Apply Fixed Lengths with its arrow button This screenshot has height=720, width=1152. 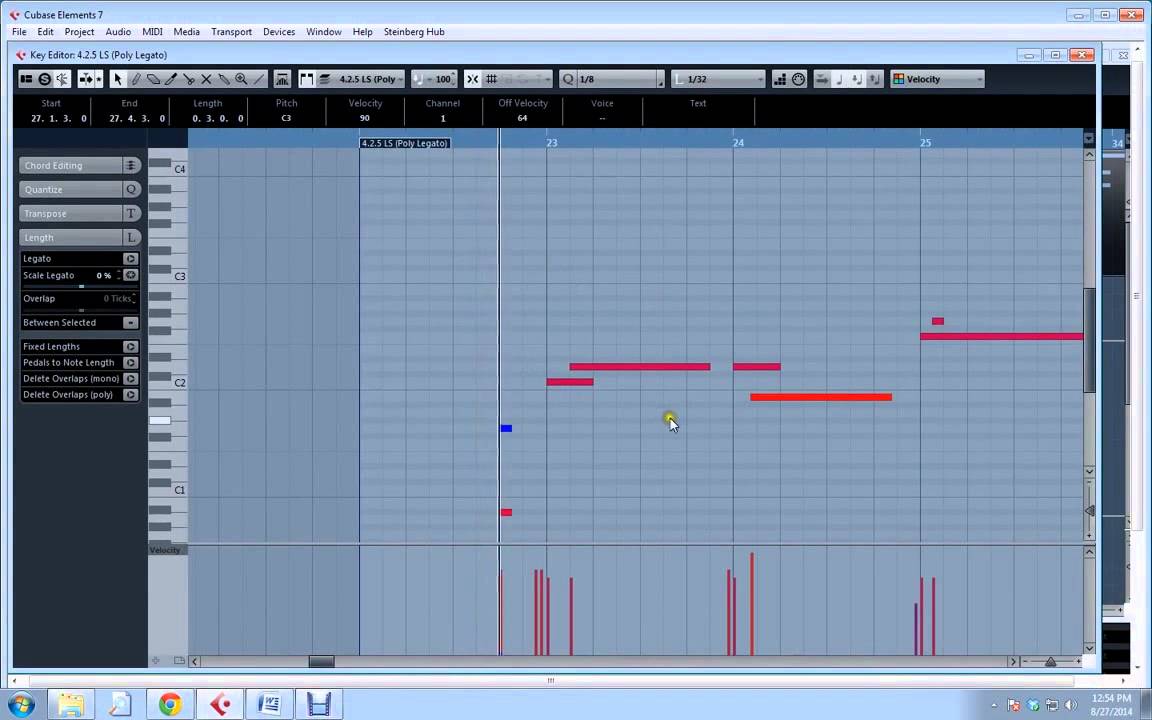point(130,346)
